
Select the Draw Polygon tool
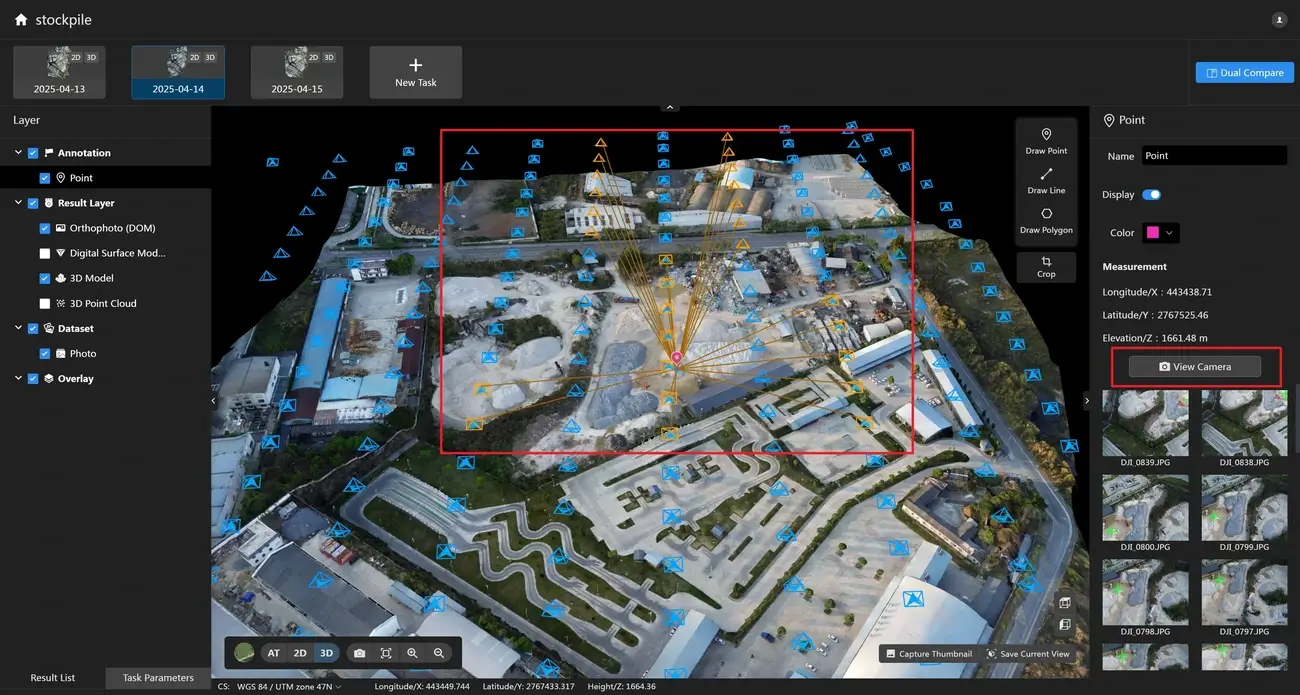pos(1046,220)
